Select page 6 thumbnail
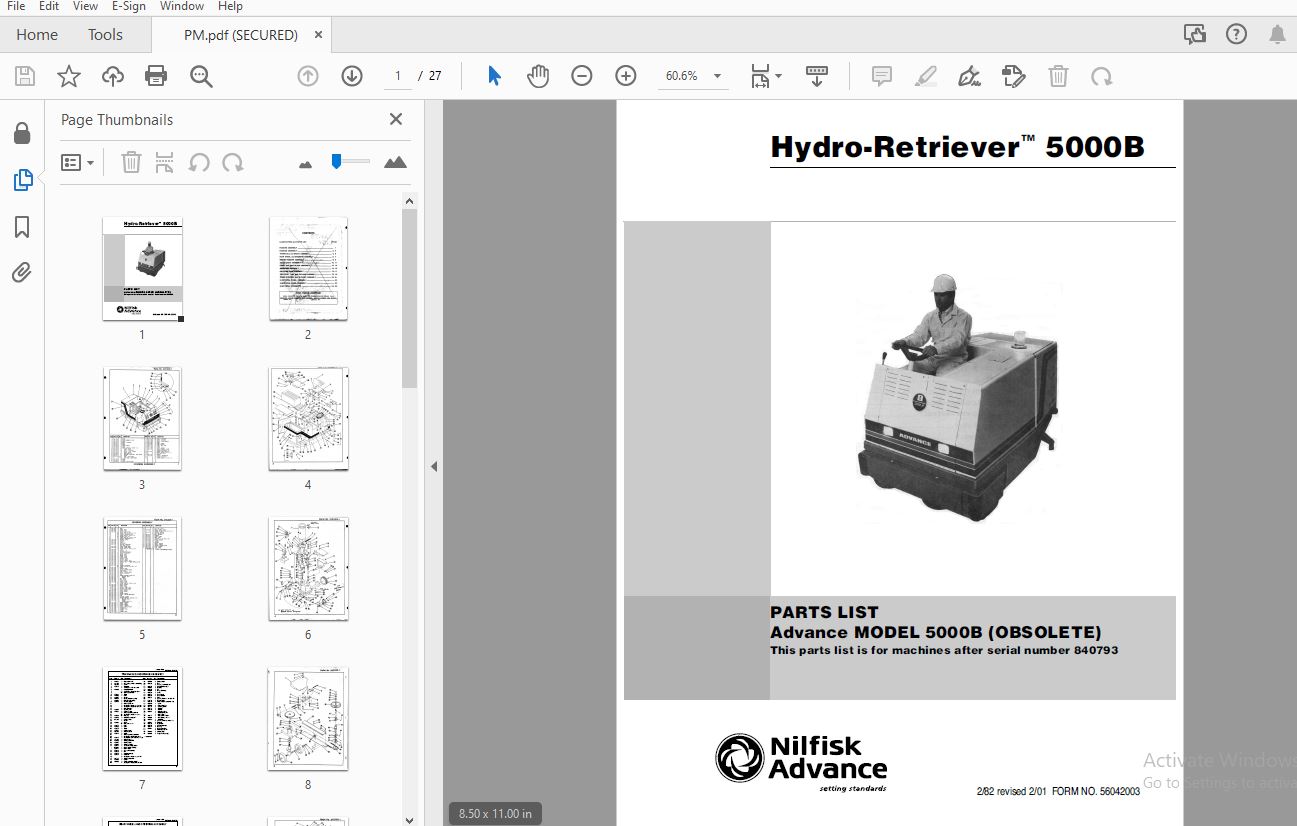This screenshot has height=826, width=1297. coord(308,569)
